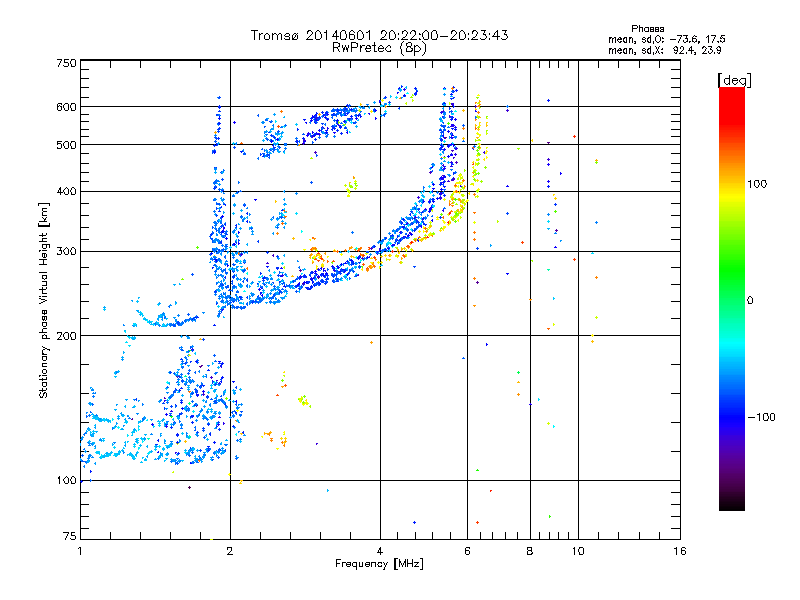Click the colorbar tick label '0'
800x600 pixels.
click(x=750, y=300)
